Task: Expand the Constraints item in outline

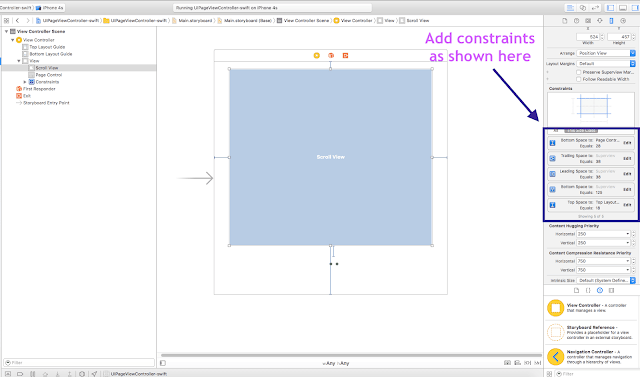Action: pyautogui.click(x=25, y=82)
